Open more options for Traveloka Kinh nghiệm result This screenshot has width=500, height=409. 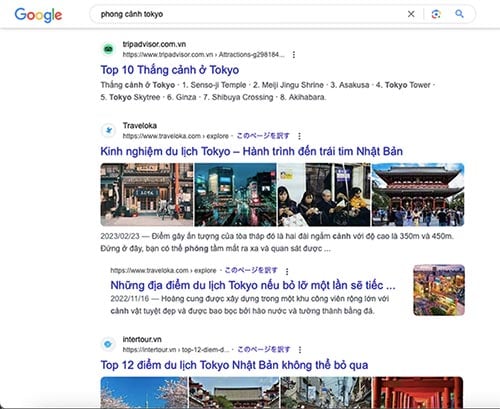[299, 136]
